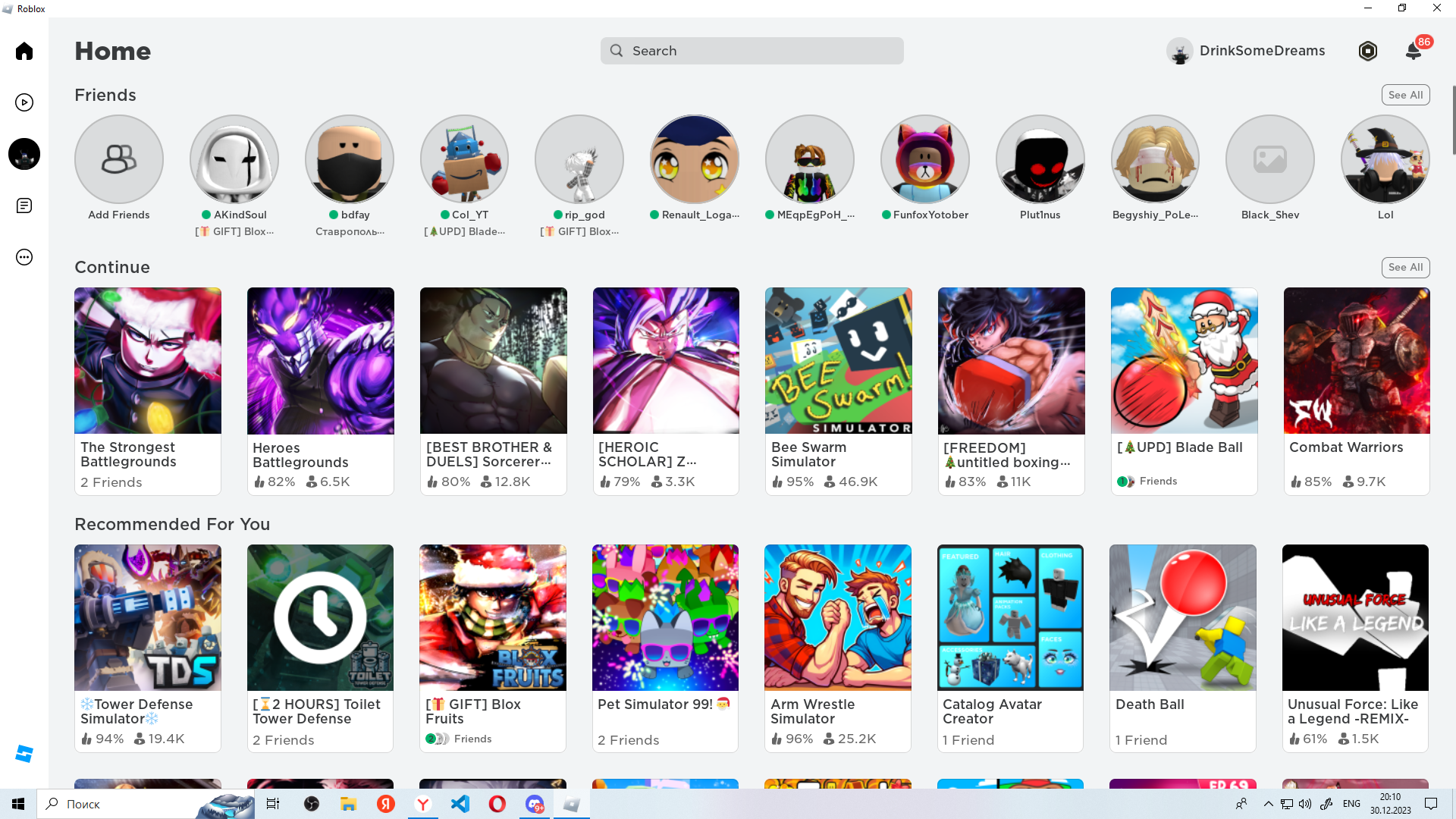The height and width of the screenshot is (819, 1456).
Task: Open notifications bell with 86 badge
Action: tap(1414, 51)
